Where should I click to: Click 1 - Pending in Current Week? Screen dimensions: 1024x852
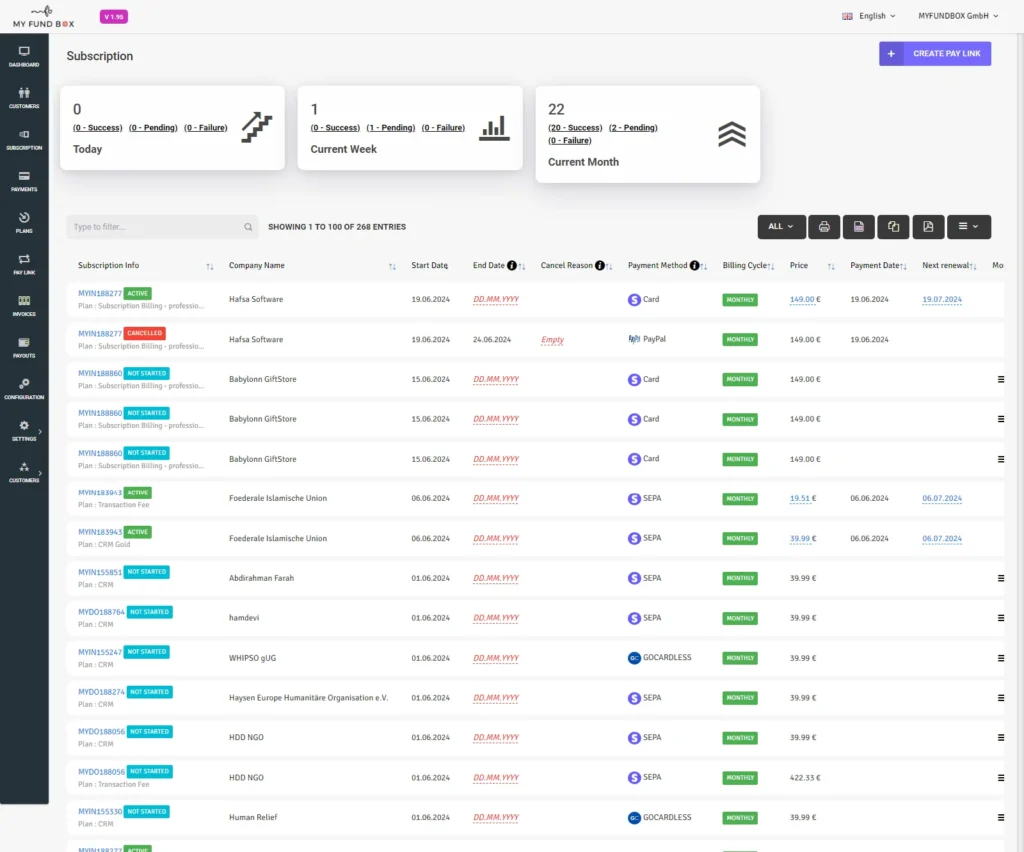click(x=391, y=128)
